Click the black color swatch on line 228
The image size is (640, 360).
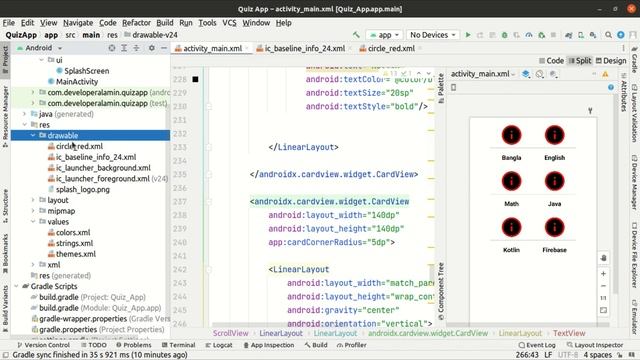point(196,79)
